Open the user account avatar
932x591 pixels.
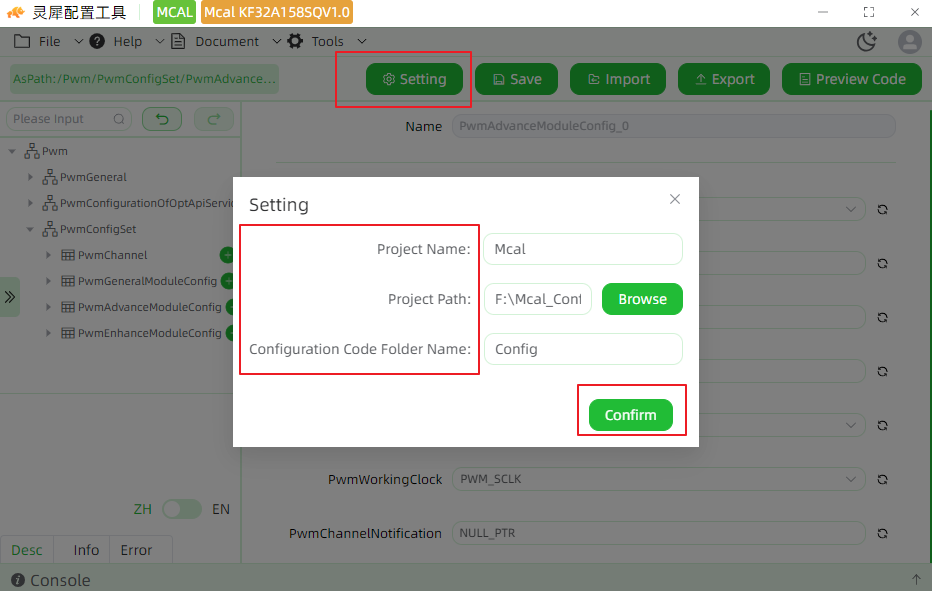(x=909, y=42)
